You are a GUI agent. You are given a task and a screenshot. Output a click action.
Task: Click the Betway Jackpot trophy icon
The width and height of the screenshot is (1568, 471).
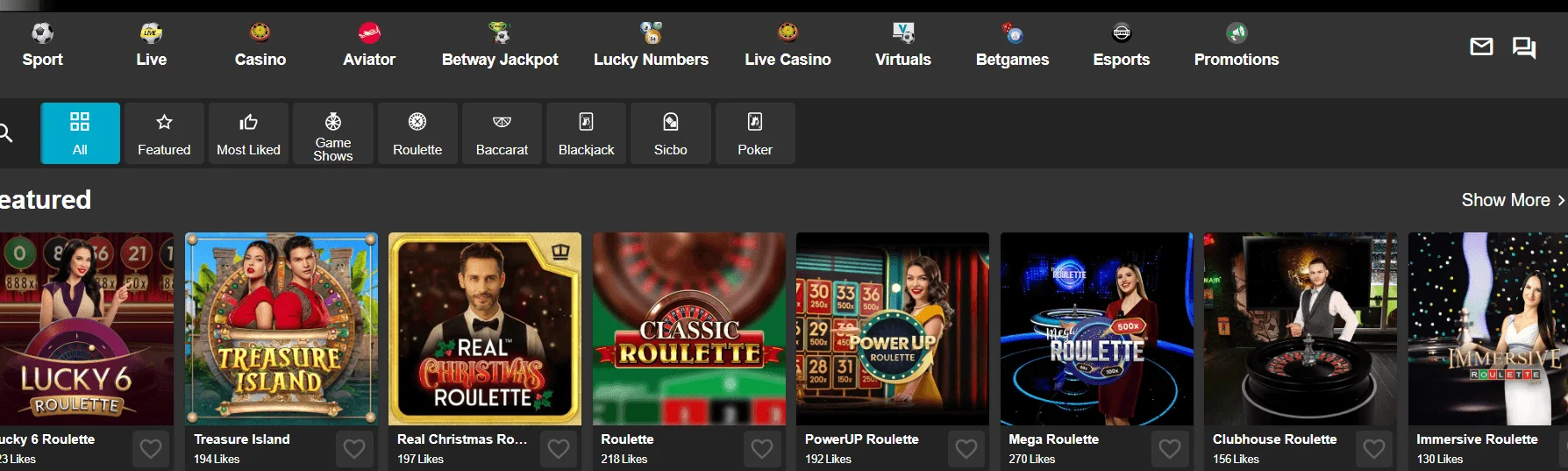(500, 33)
